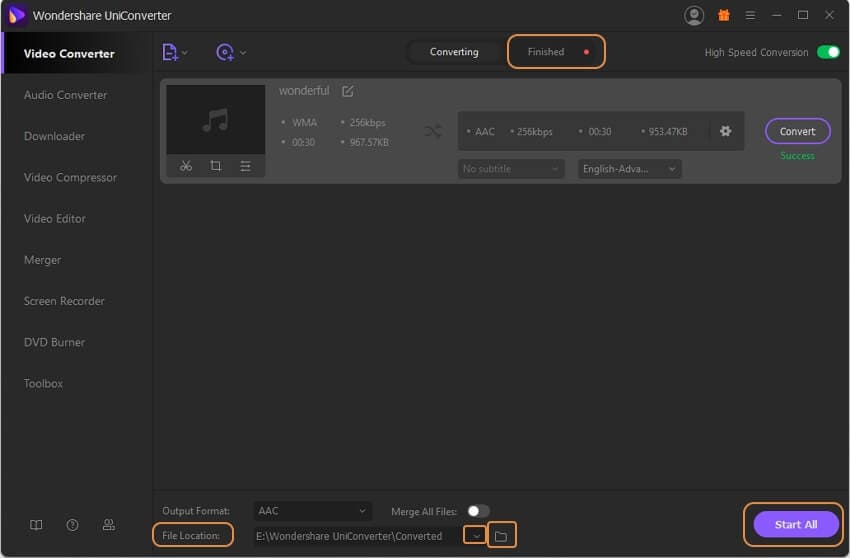Viewport: 850px width, 558px height.
Task: Expand the Add Files dropdown arrow
Action: (x=185, y=53)
